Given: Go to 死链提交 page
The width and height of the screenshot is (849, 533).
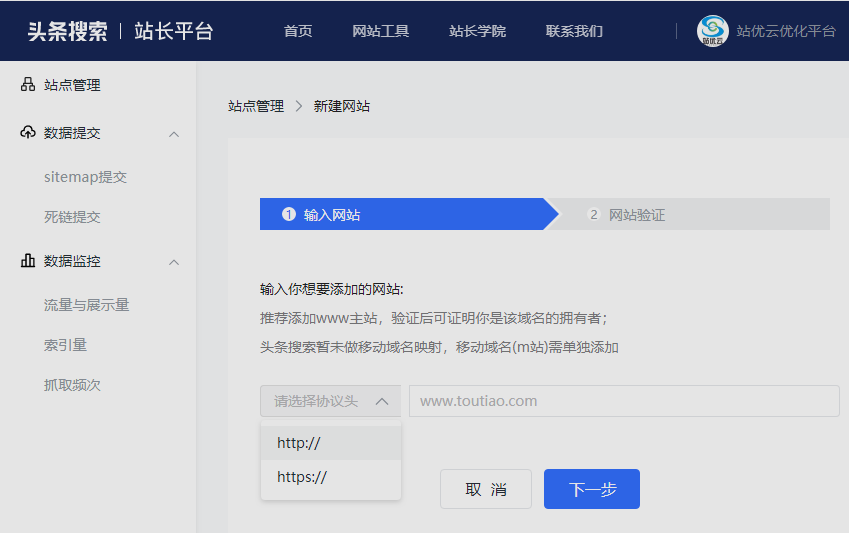Looking at the screenshot, I should (x=72, y=217).
